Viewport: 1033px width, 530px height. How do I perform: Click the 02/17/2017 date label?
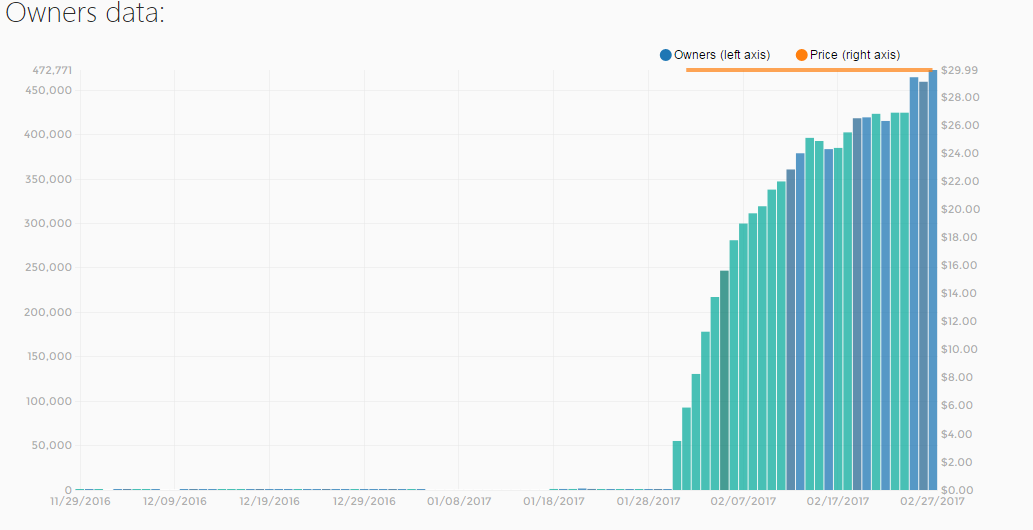pos(838,502)
